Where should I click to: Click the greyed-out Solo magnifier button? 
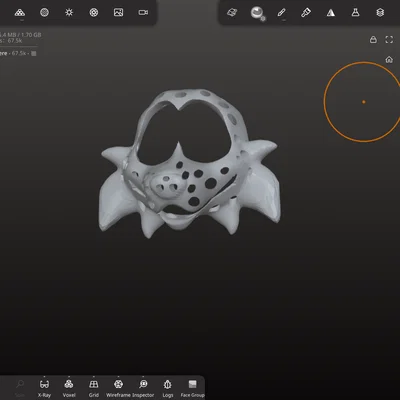coord(20,388)
